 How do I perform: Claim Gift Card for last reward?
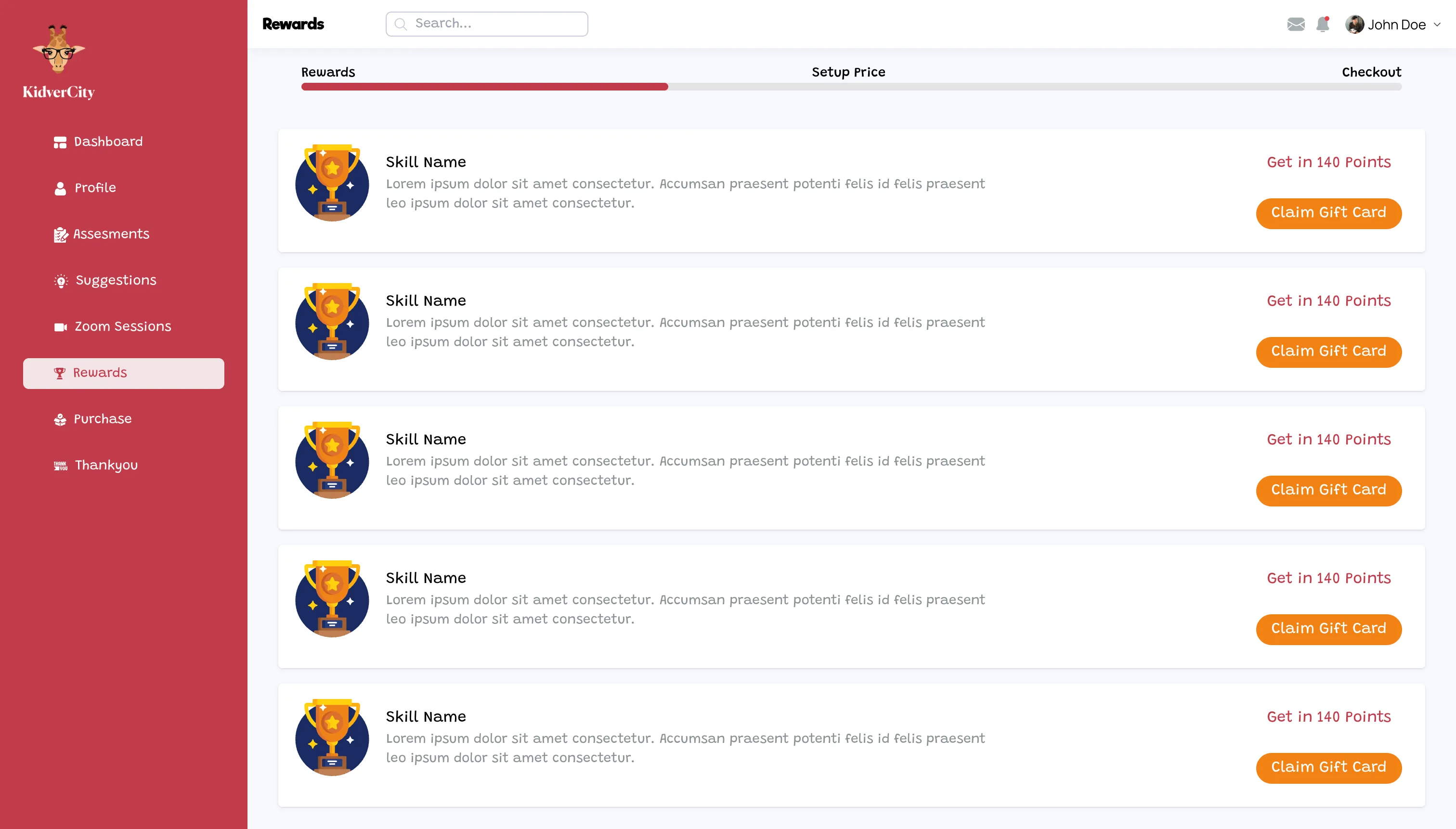coord(1328,767)
